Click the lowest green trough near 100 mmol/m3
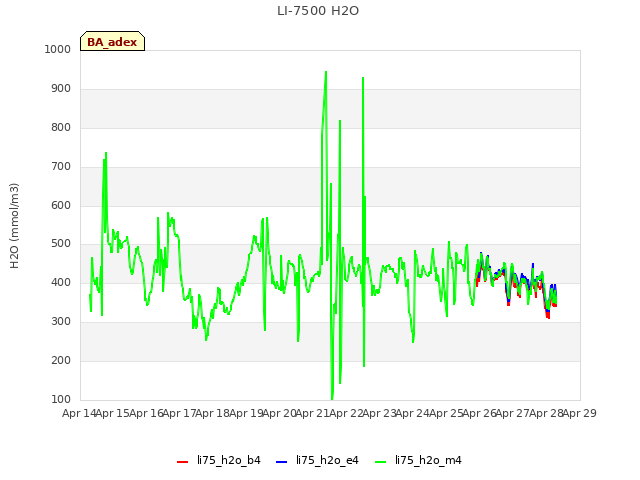Screen dimensions: 640x480 pos(332,398)
